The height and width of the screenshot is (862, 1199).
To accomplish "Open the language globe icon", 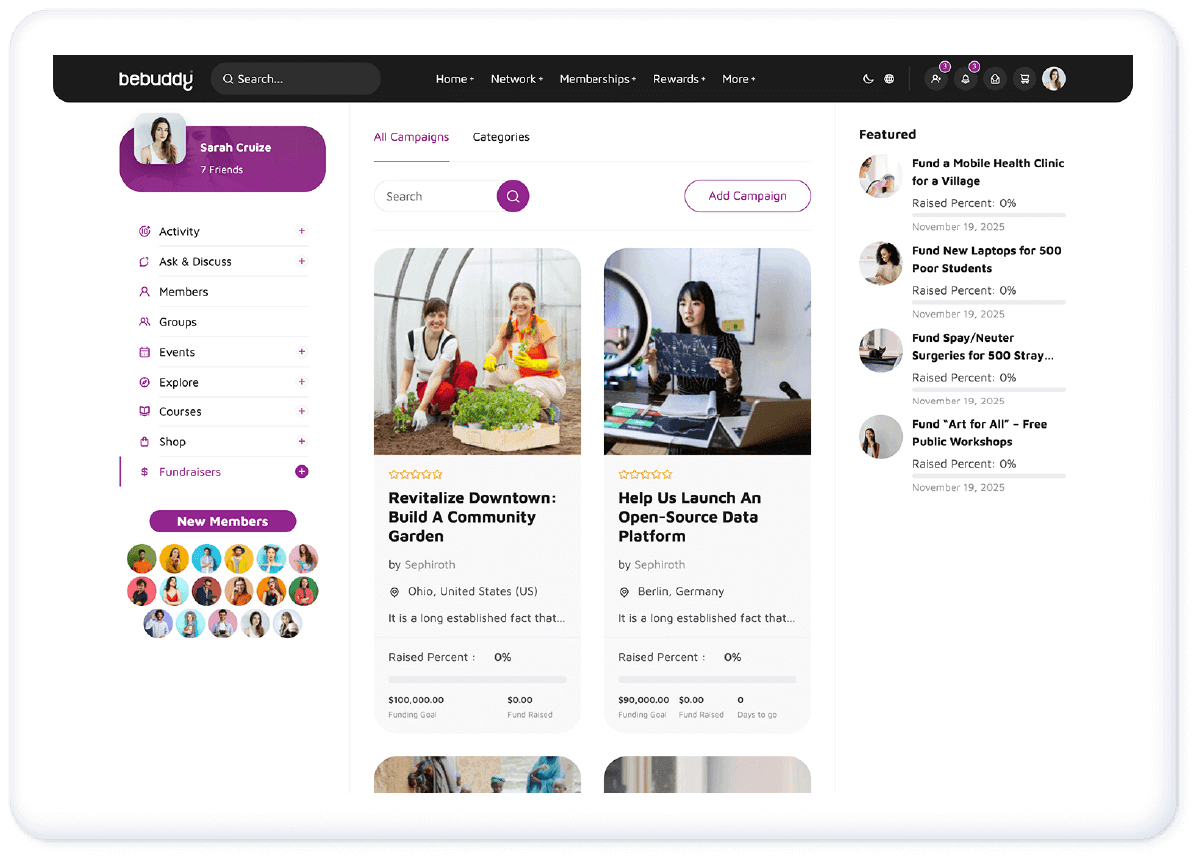I will (x=889, y=79).
